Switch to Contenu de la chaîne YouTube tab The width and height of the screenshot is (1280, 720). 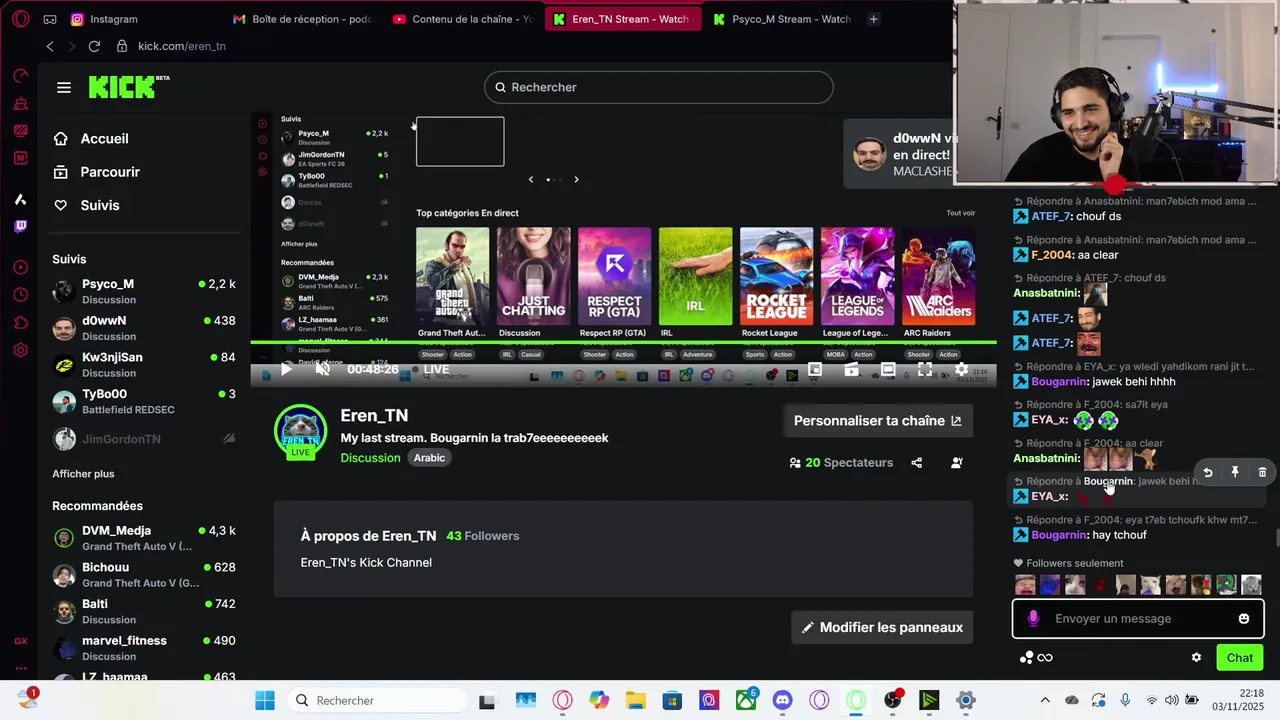click(x=463, y=19)
